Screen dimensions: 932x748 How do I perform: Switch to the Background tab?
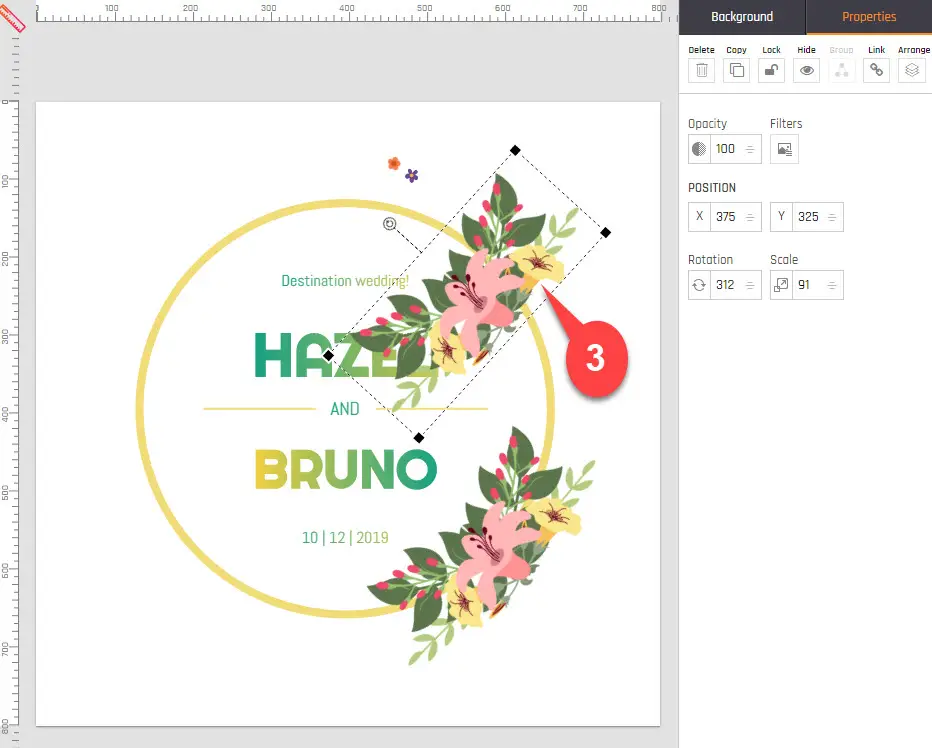742,17
